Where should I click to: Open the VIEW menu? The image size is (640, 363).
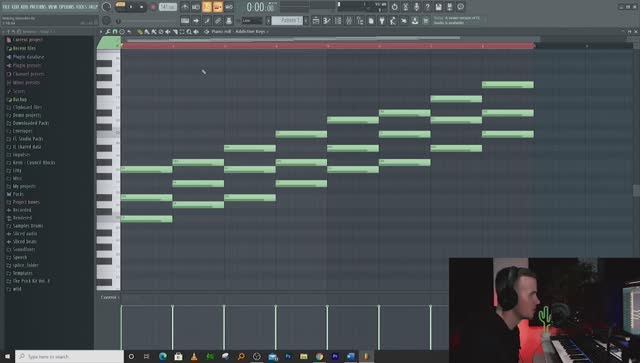54,7
